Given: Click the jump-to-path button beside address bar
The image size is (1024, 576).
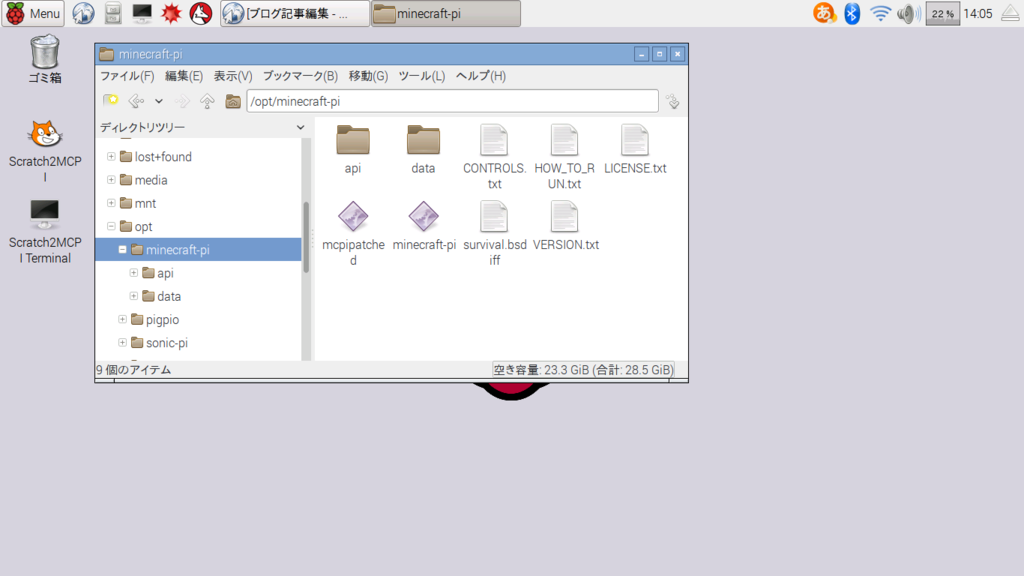Looking at the screenshot, I should tap(673, 101).
